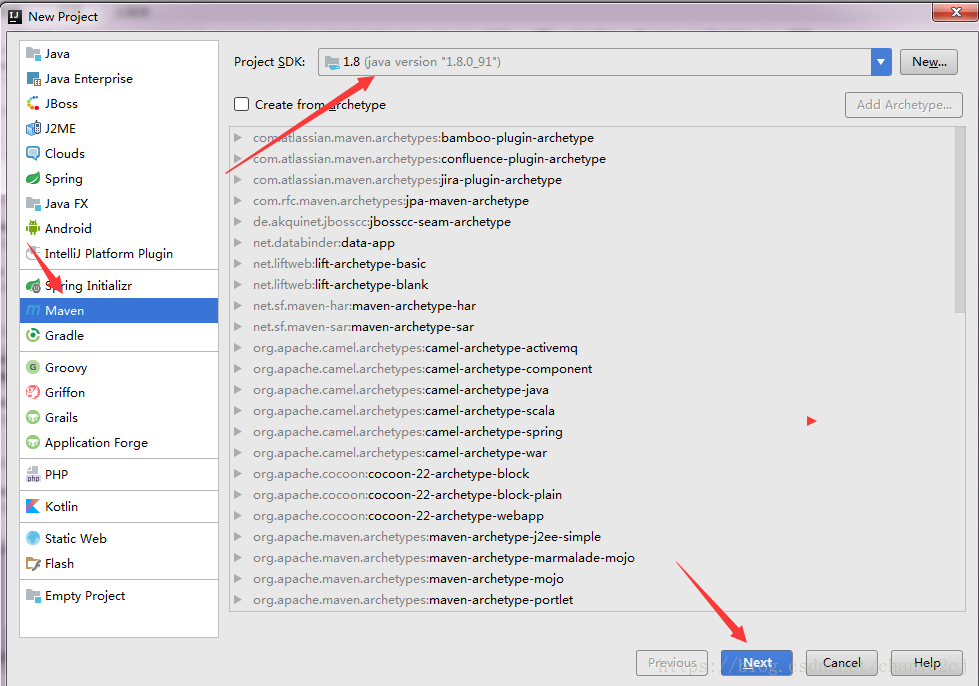Screen dimensions: 979x686
Task: Click the archetype list vertical scrollbar
Action: [960, 220]
